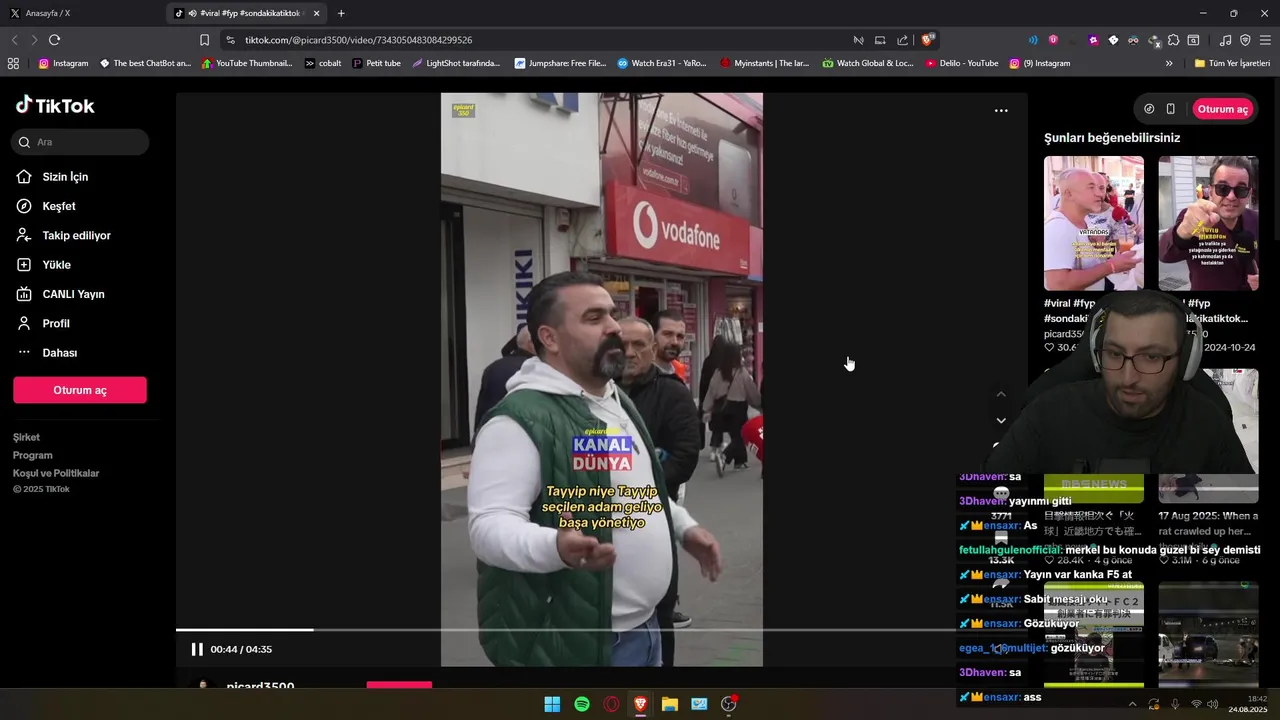Open Program footer link

(x=33, y=455)
